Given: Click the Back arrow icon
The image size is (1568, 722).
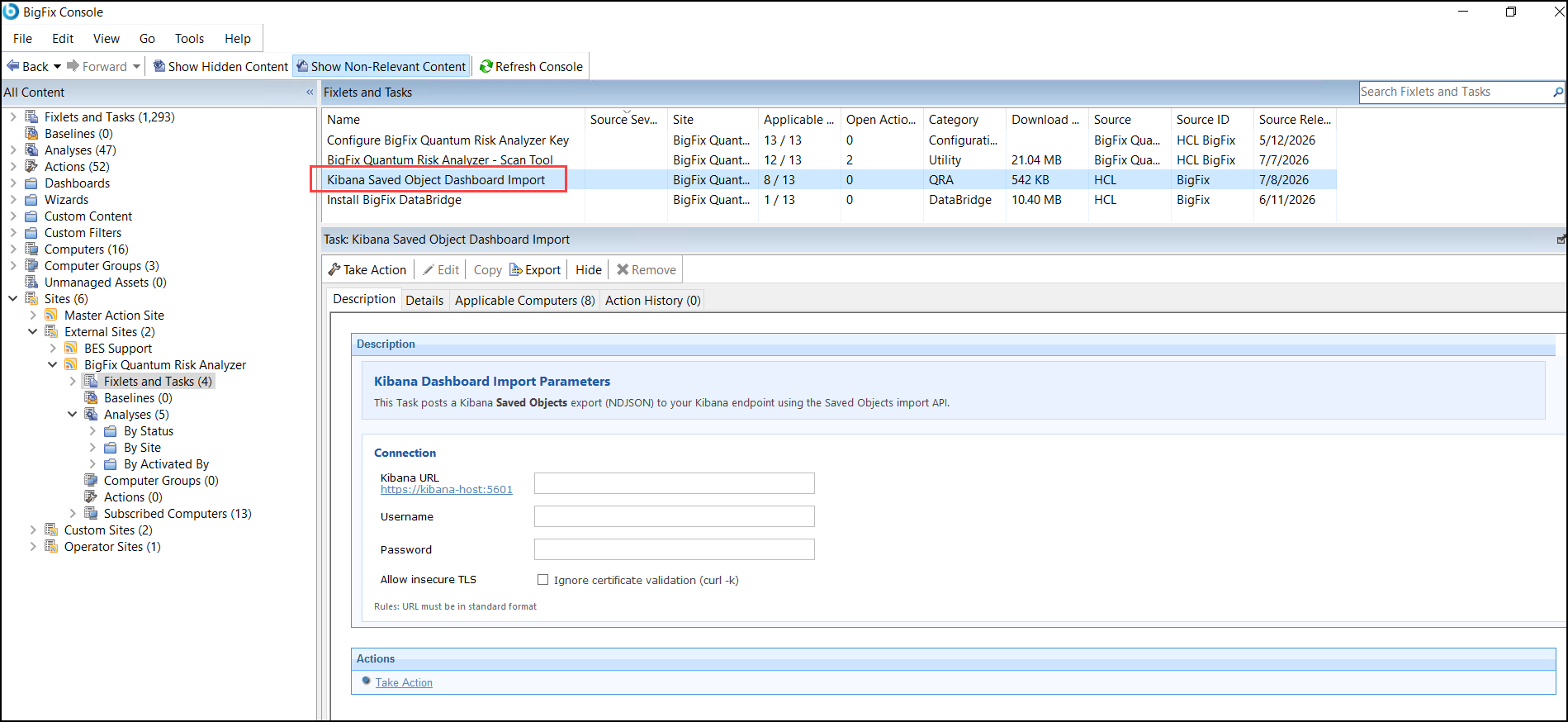Looking at the screenshot, I should tap(12, 66).
